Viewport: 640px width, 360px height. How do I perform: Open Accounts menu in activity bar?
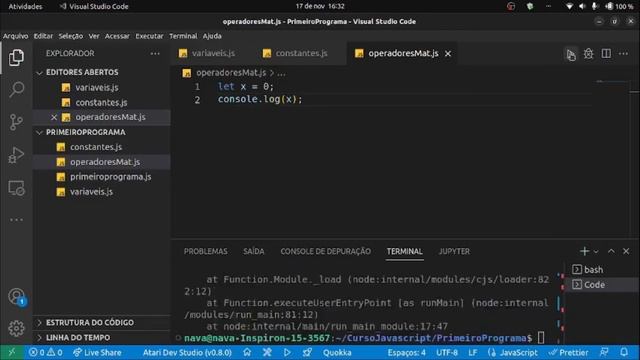click(x=16, y=296)
